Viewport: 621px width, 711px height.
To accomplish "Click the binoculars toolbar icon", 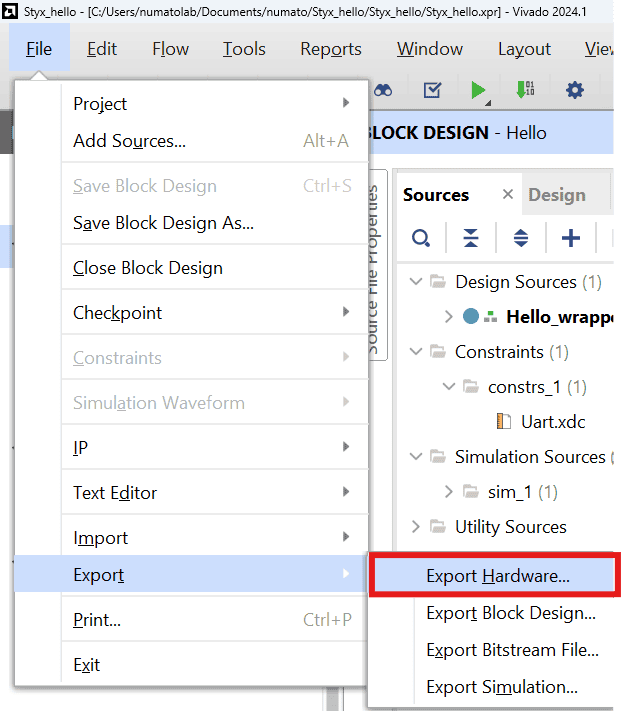I will point(383,90).
